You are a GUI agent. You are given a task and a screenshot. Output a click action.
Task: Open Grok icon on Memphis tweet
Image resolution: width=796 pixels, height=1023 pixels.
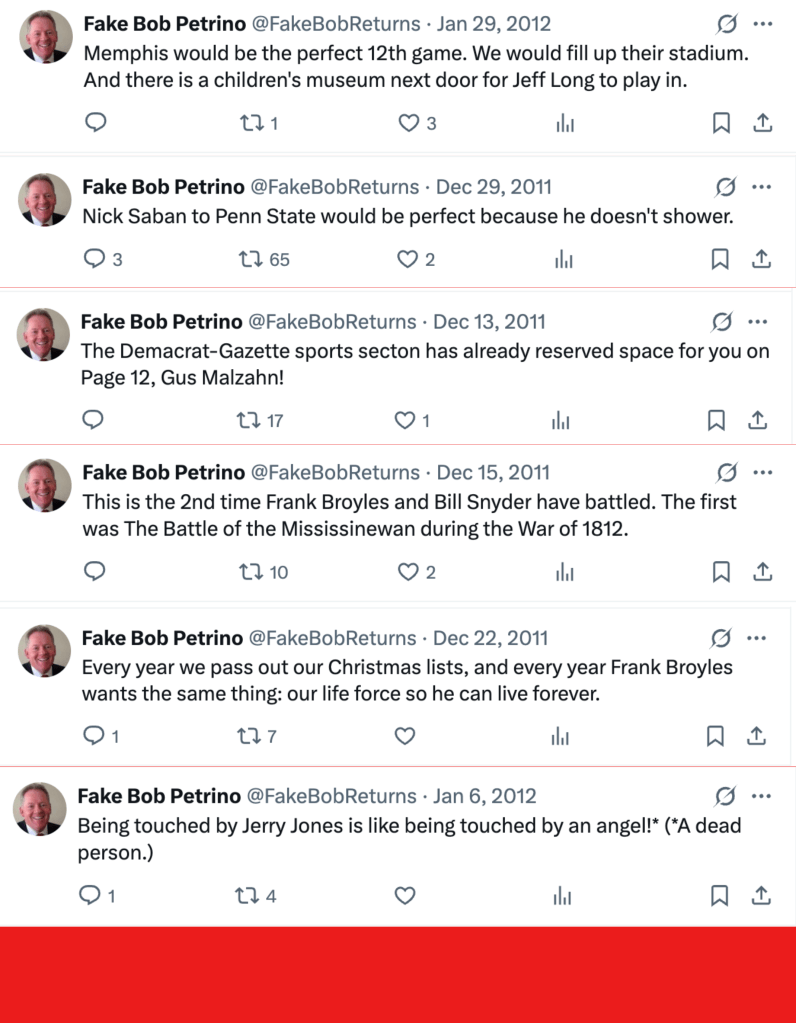[727, 24]
